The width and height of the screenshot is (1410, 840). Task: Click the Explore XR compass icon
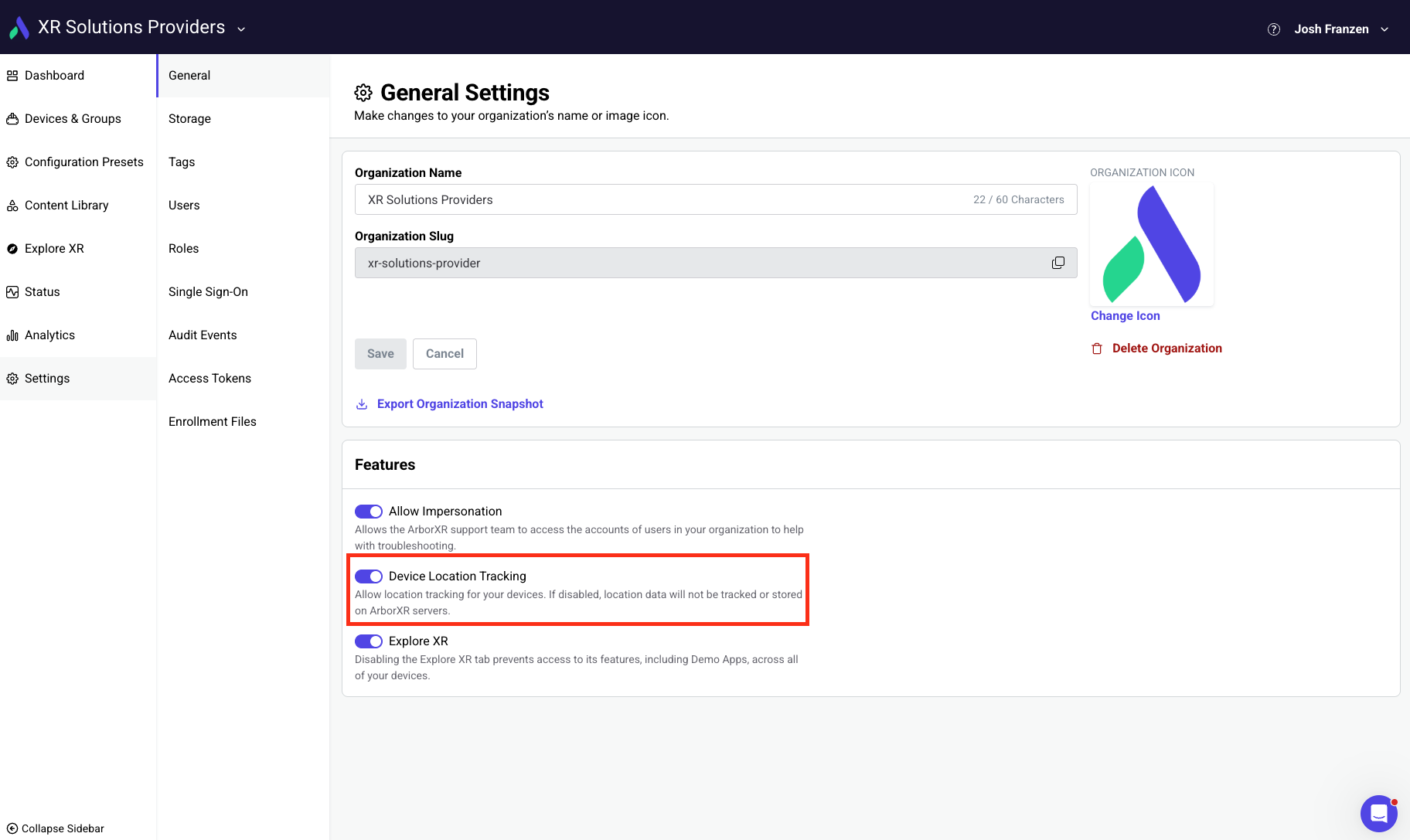click(12, 249)
